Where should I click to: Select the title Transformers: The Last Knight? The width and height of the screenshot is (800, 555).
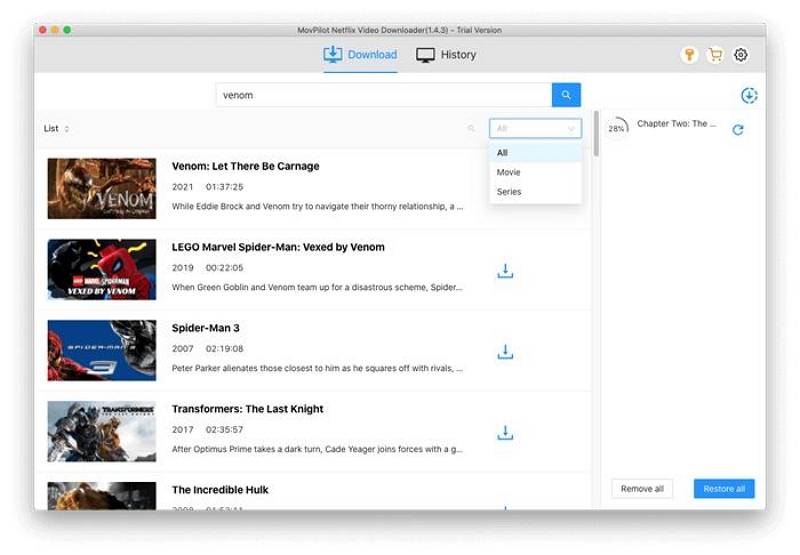tap(247, 409)
